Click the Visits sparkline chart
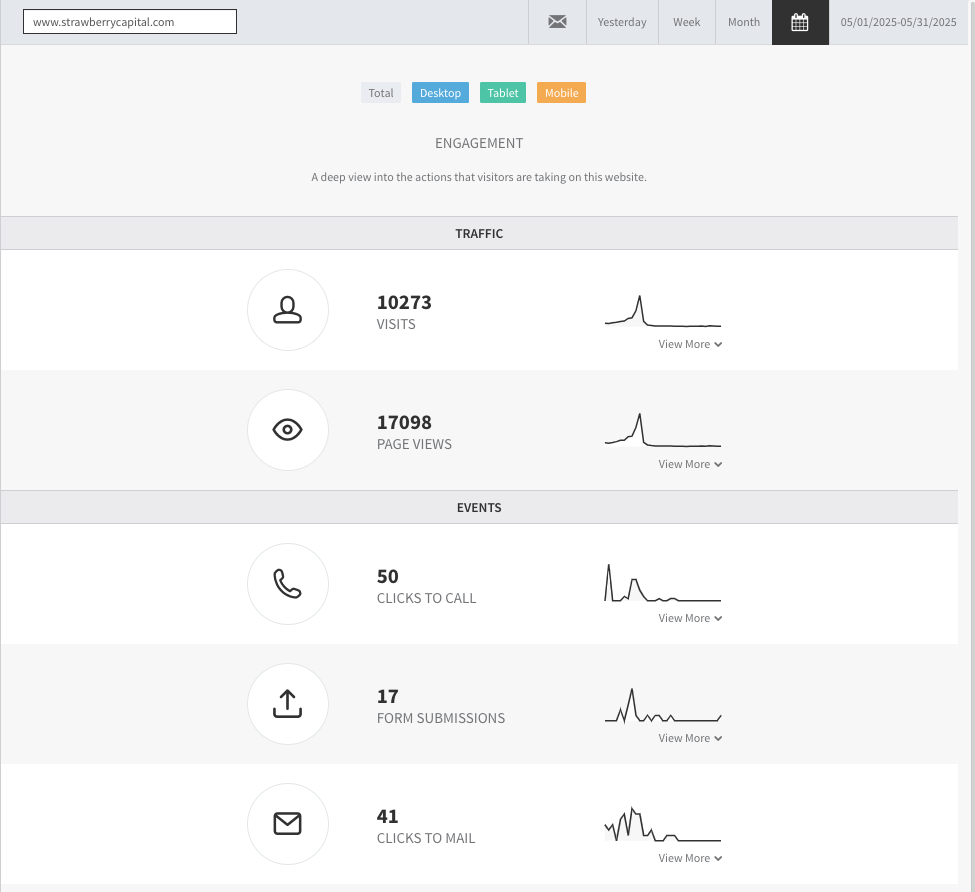The width and height of the screenshot is (975, 892). (663, 311)
